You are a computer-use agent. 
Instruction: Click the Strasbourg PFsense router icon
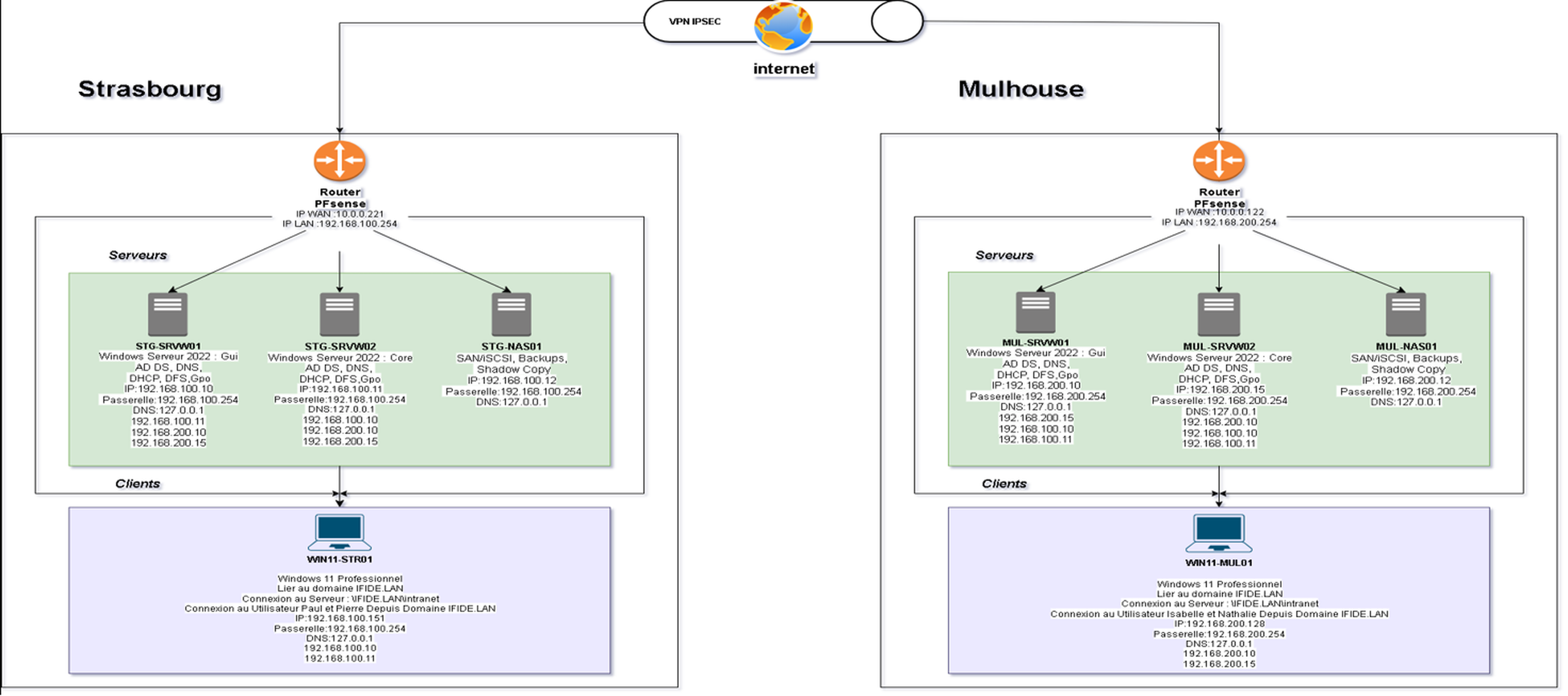339,161
